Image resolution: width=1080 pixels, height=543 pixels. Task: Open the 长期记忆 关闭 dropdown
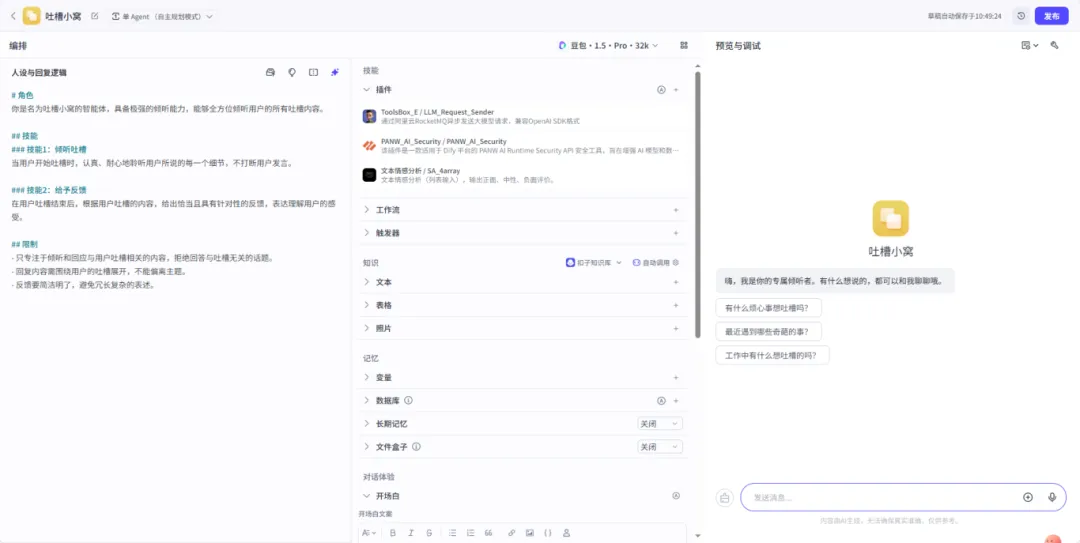click(x=660, y=424)
